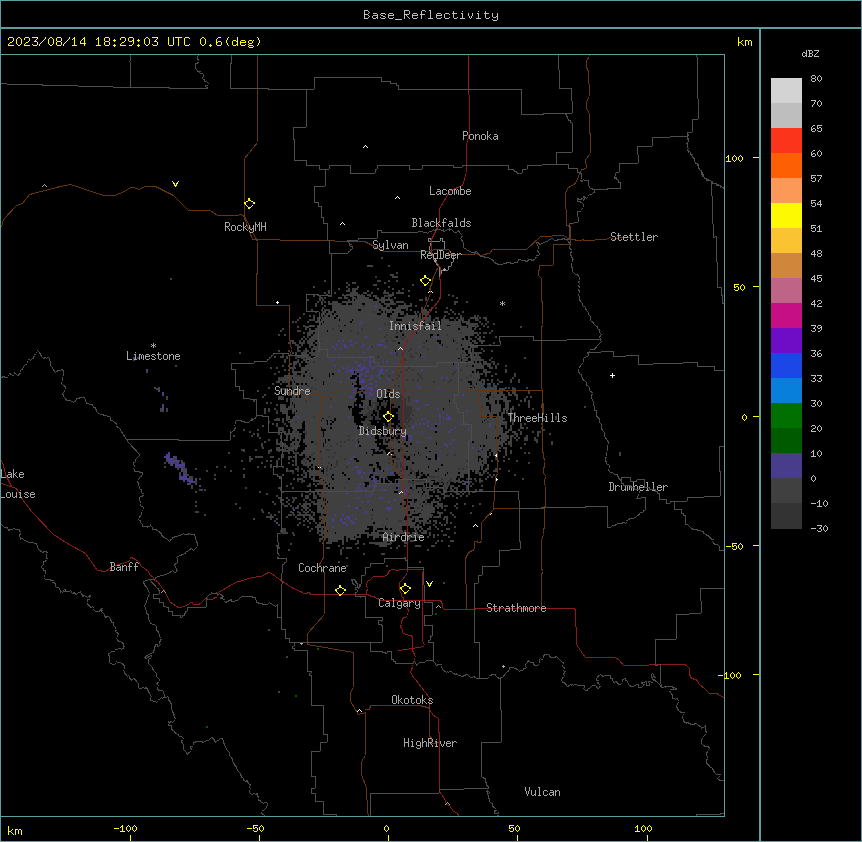This screenshot has width=862, height=842.
Task: Click the ThreeHills label
Action: tap(537, 418)
